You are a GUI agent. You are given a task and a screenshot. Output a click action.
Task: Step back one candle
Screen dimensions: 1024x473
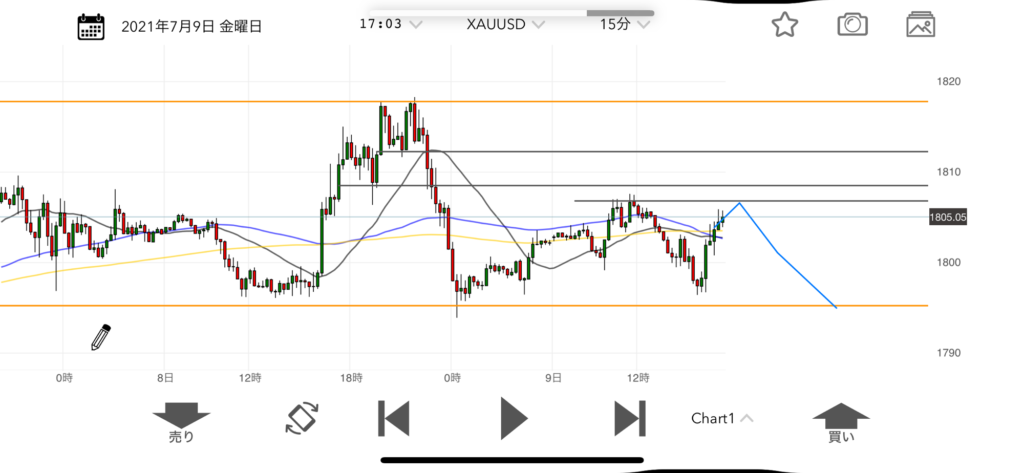[x=393, y=417]
